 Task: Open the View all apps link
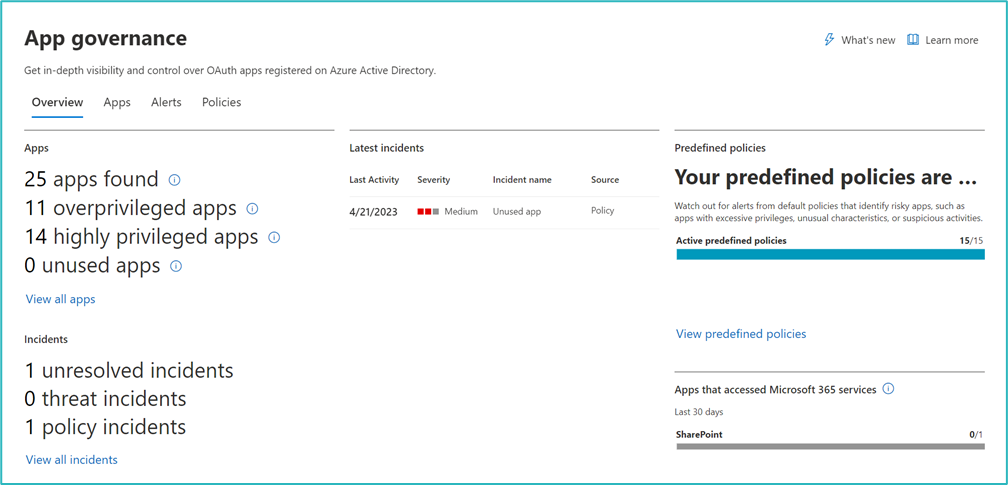[61, 299]
